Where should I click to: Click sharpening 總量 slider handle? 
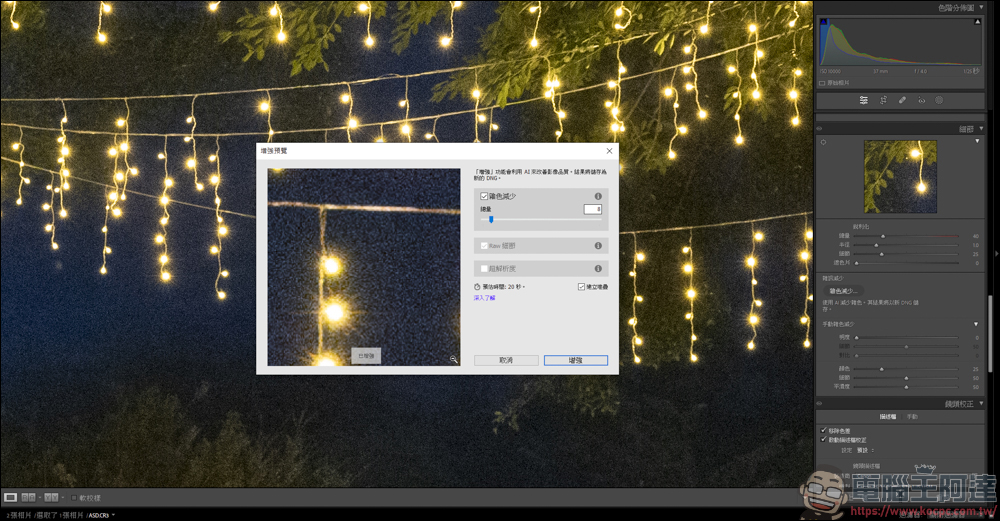click(883, 237)
